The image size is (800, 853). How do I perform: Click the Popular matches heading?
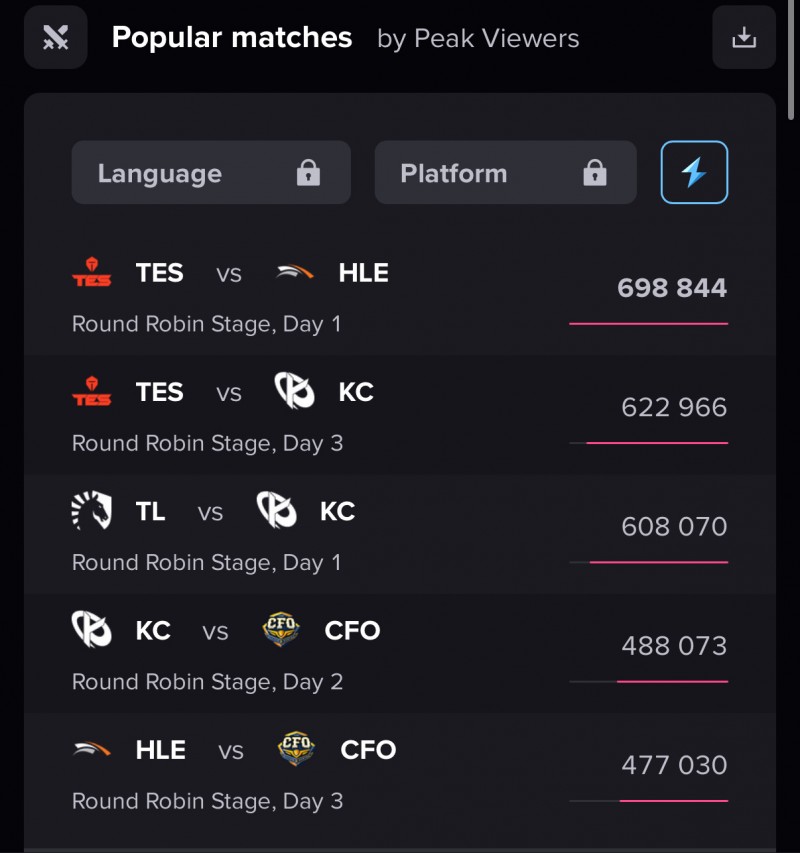tap(232, 38)
